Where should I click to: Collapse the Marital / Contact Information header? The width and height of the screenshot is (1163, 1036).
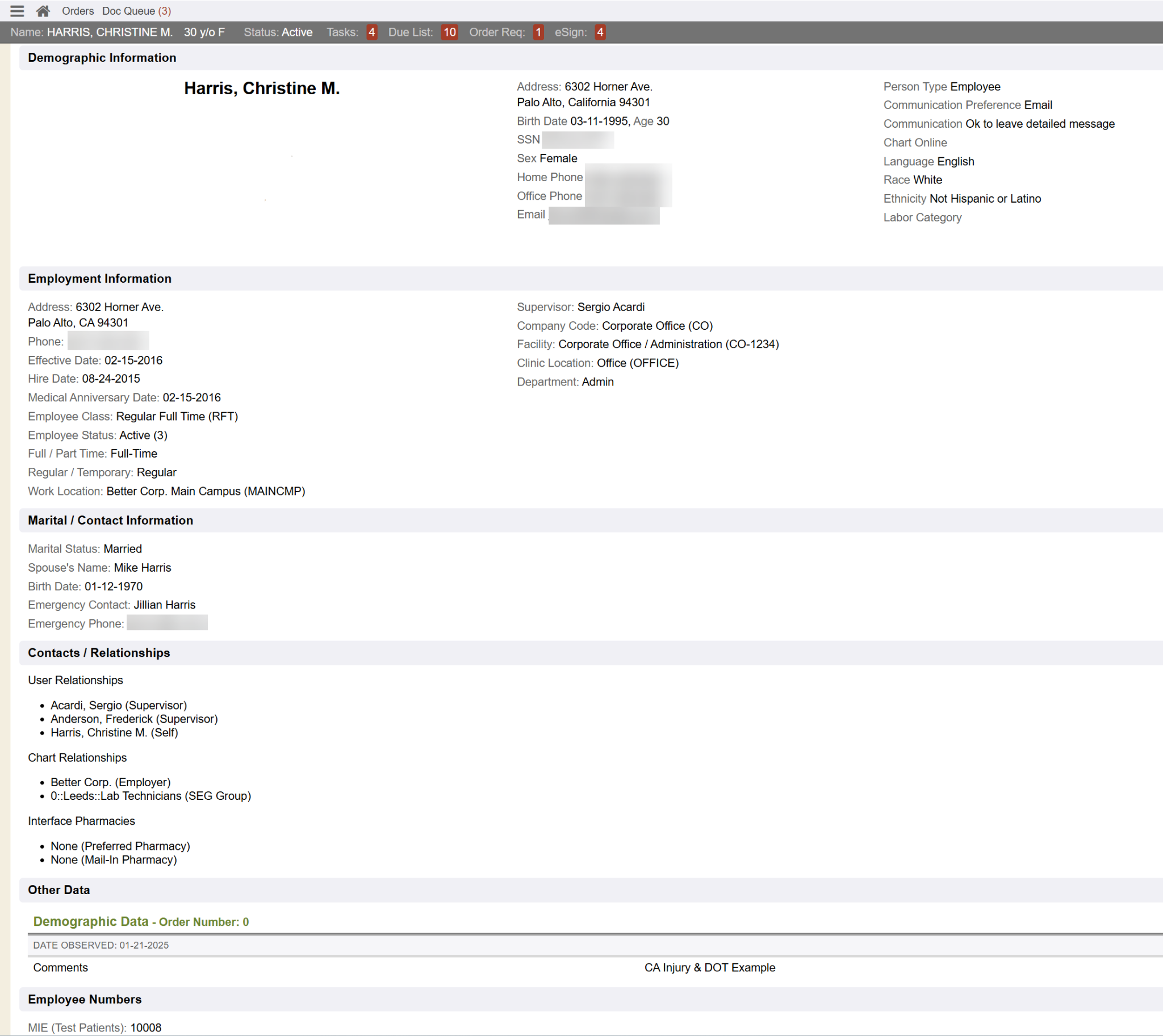pos(111,521)
